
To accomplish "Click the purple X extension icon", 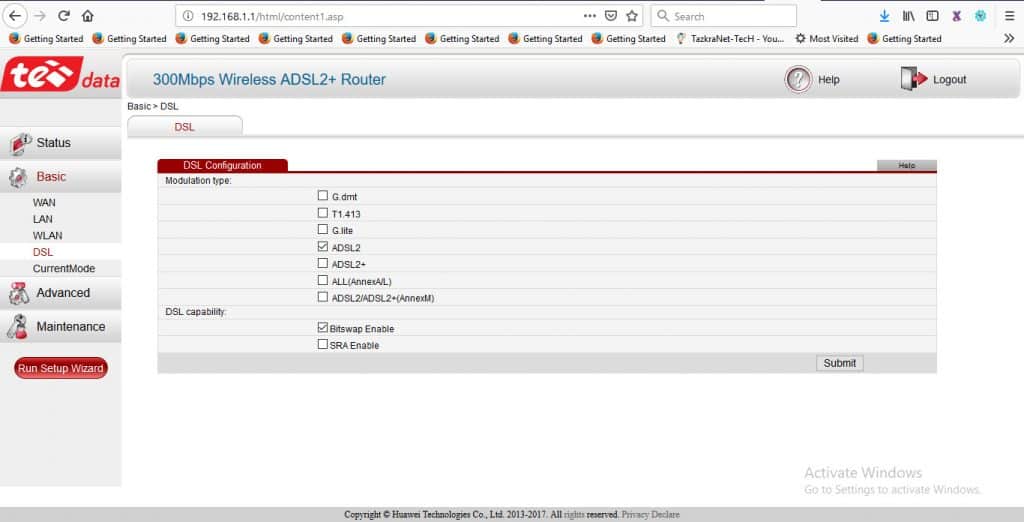I will [x=957, y=16].
